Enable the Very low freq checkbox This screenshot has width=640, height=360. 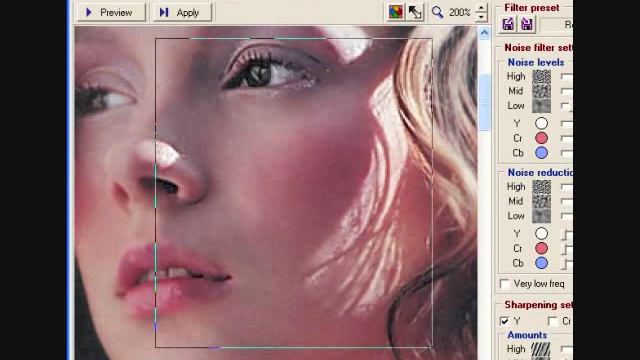(x=505, y=284)
